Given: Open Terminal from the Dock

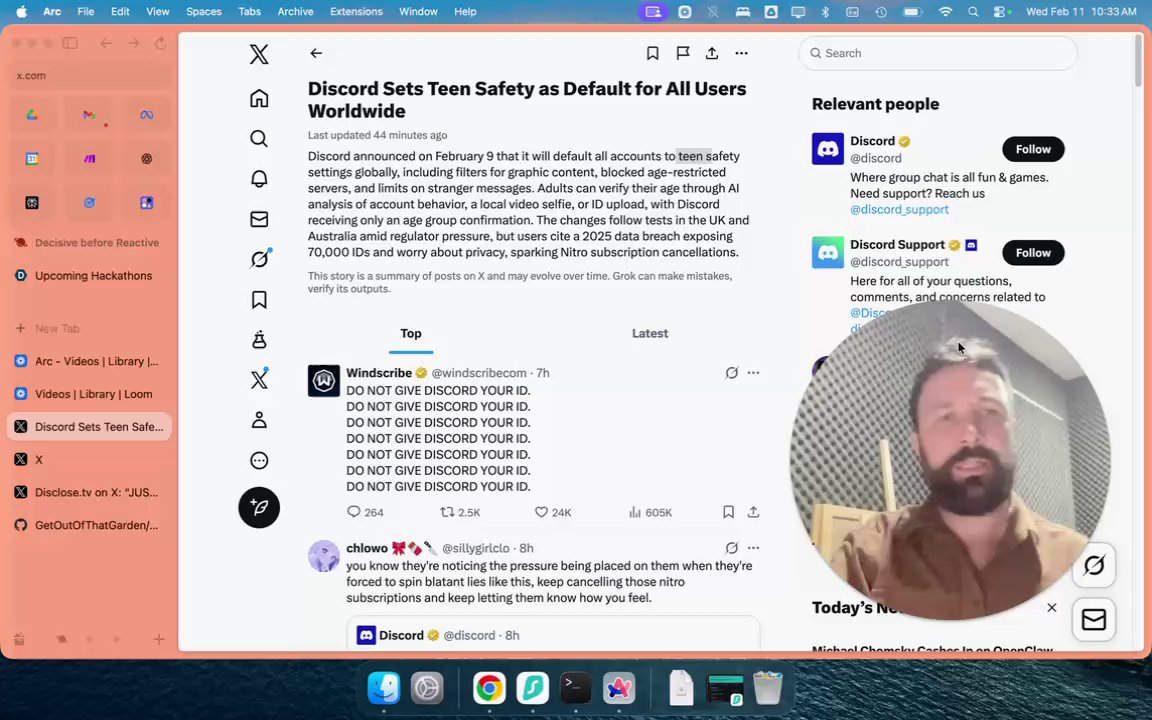Looking at the screenshot, I should 575,688.
